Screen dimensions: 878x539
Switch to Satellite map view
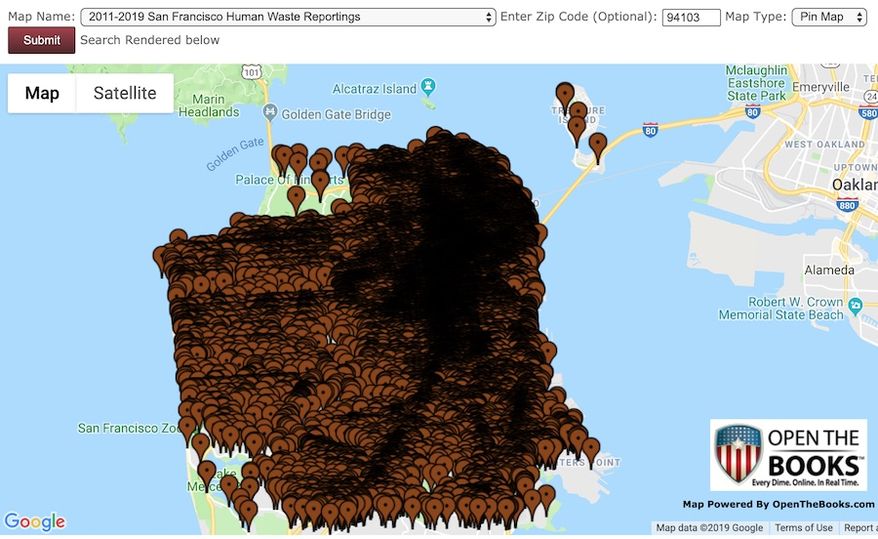coord(125,93)
